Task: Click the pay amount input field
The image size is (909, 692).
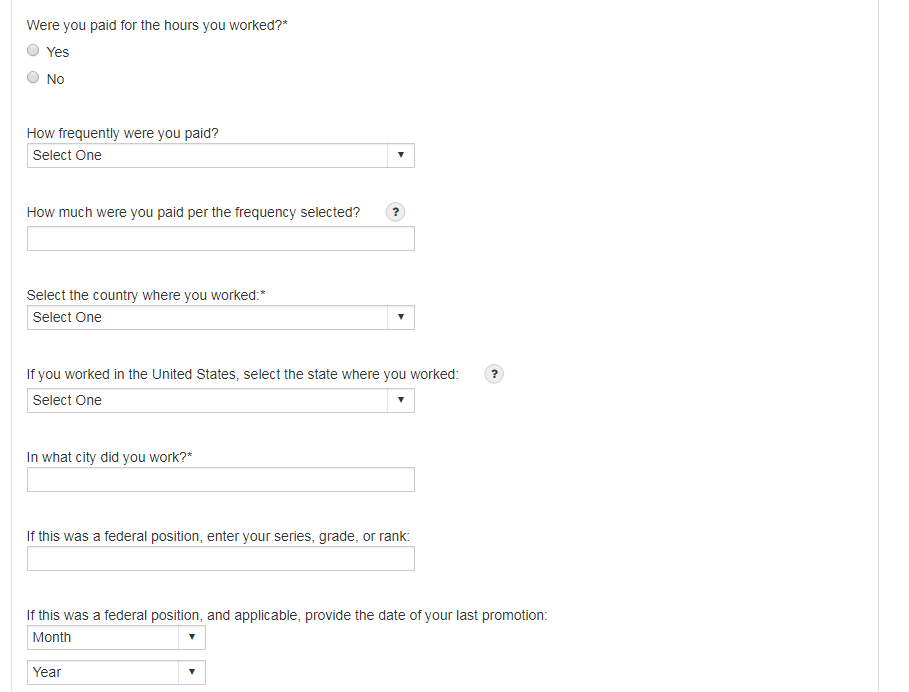Action: (x=220, y=239)
